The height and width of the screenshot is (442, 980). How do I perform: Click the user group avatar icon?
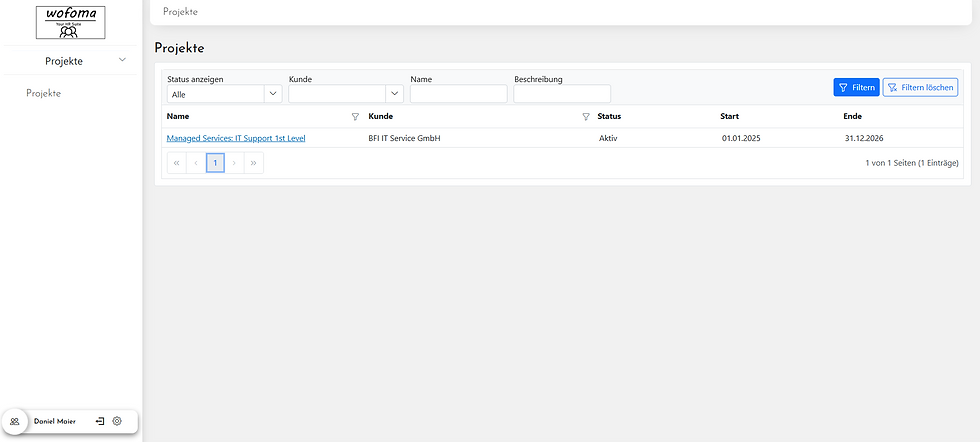click(15, 422)
